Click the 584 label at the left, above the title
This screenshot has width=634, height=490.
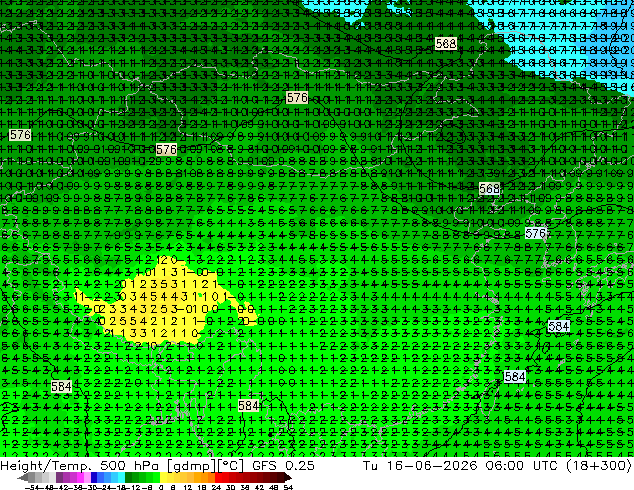pyautogui.click(x=61, y=387)
